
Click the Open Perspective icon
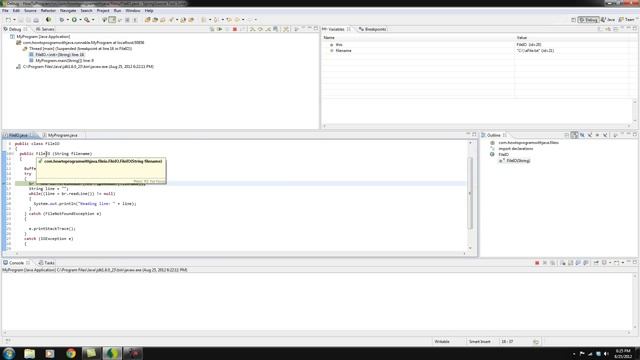(x=573, y=20)
